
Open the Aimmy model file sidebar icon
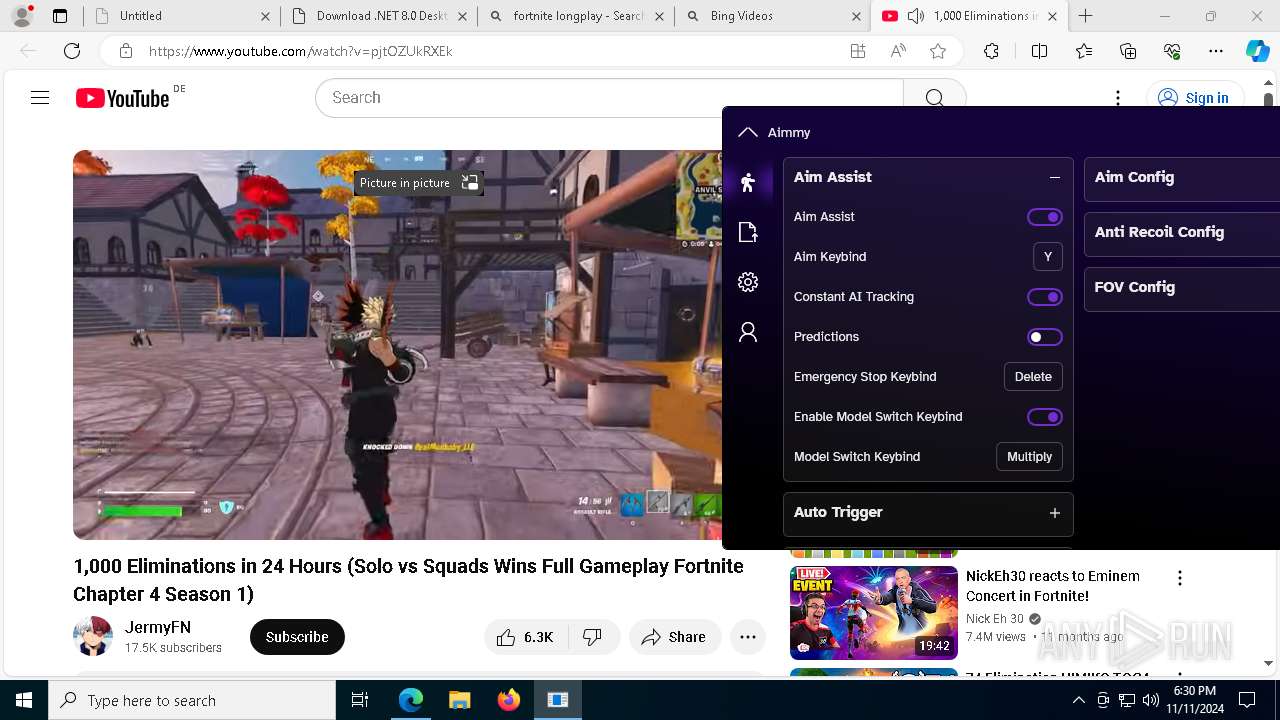748,232
